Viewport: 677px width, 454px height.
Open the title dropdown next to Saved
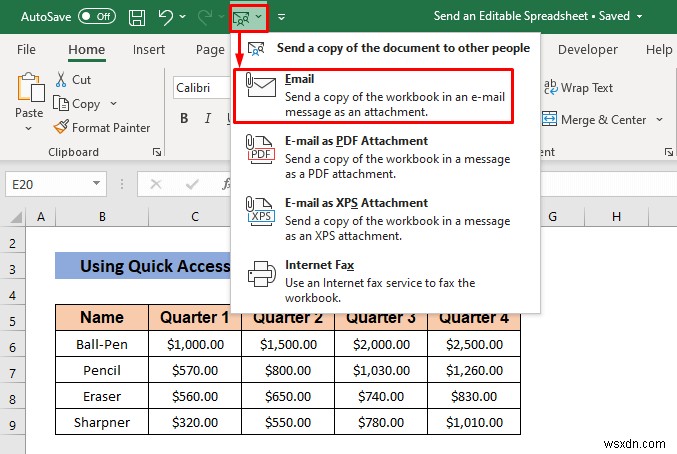639,16
